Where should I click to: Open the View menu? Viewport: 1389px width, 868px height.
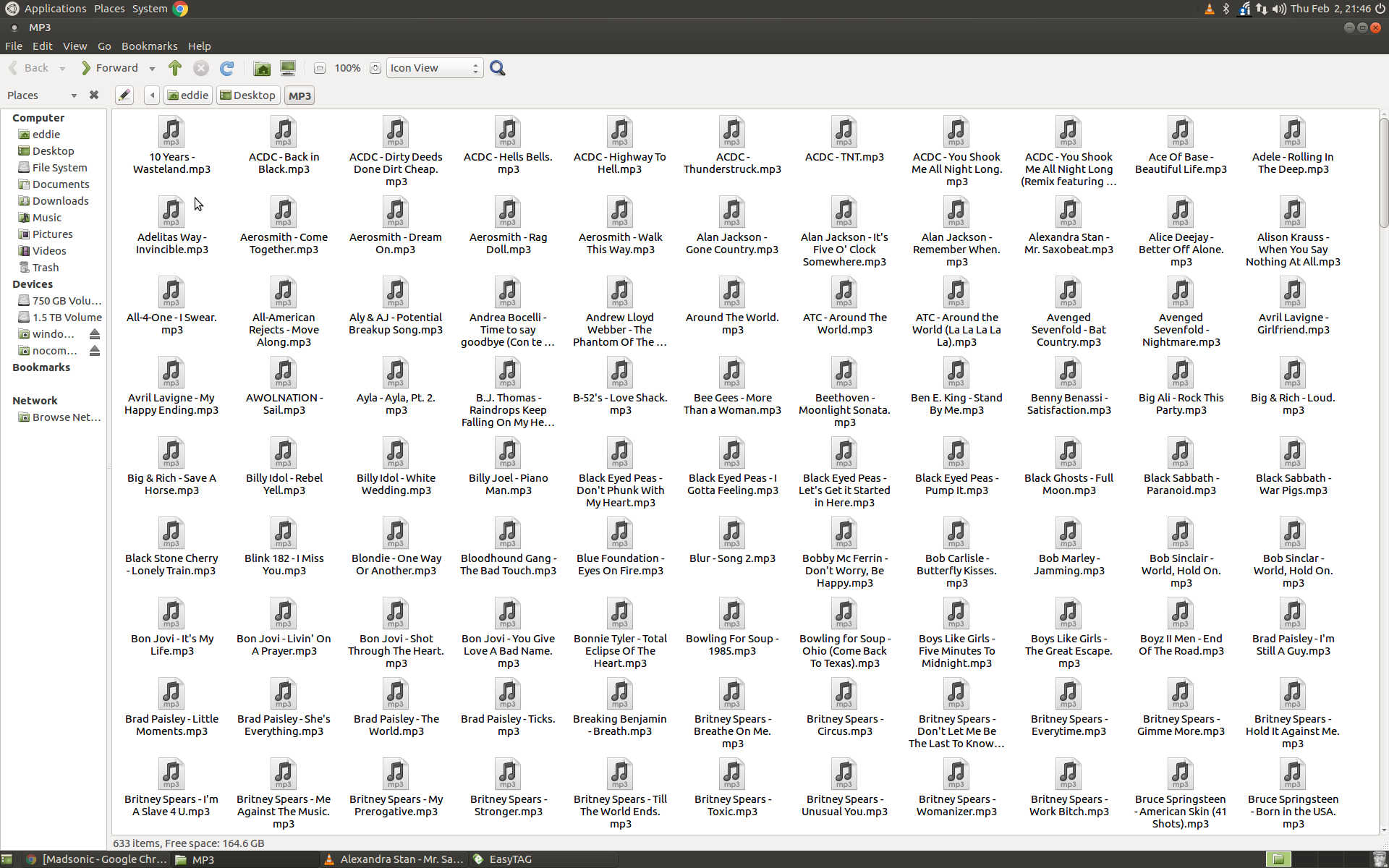click(x=75, y=46)
